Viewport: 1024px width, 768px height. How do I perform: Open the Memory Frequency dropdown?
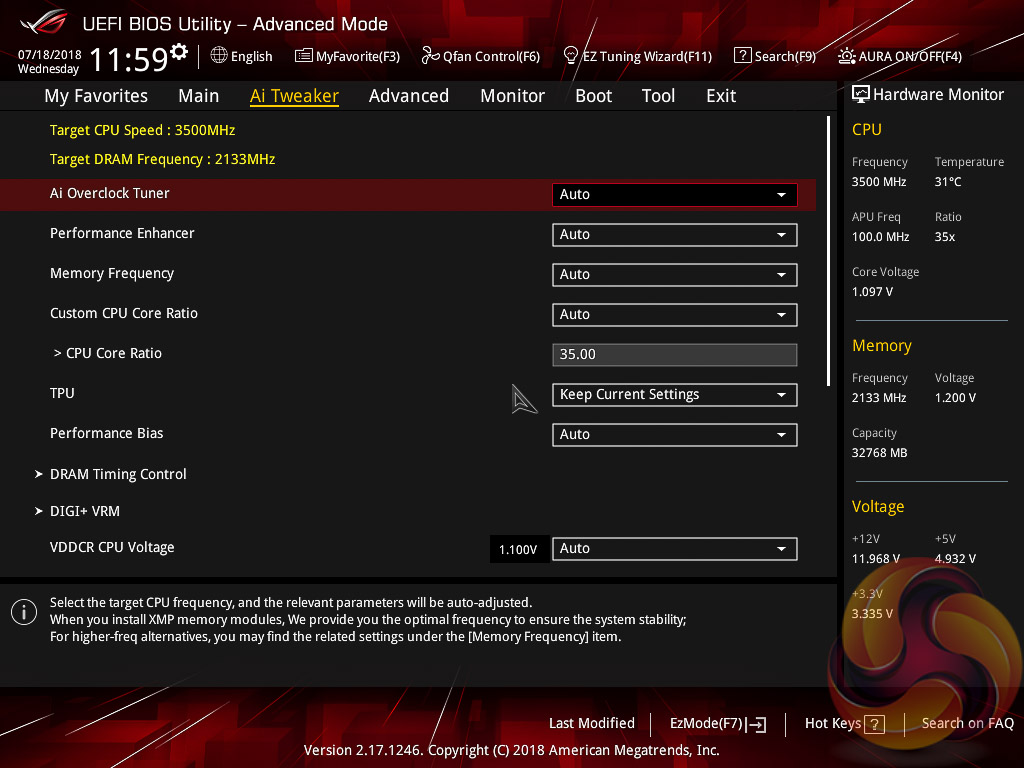click(x=675, y=274)
